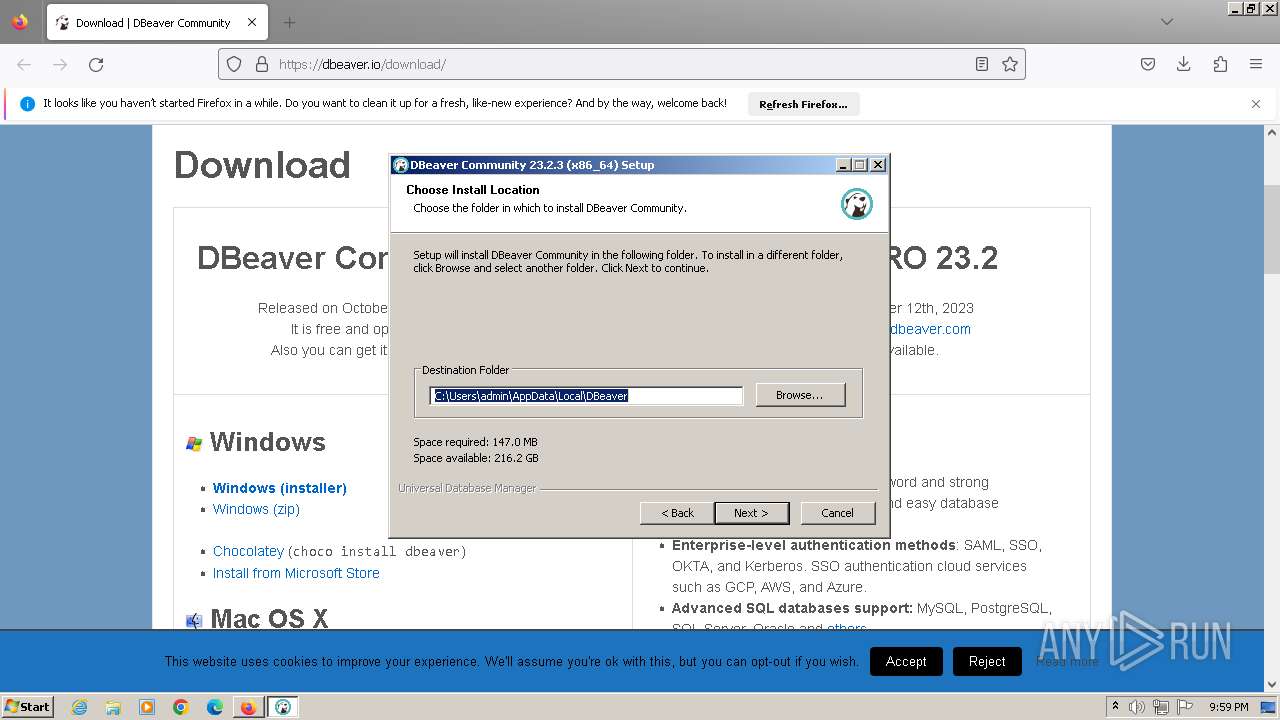Click Next in the DBeaver setup
The width and height of the screenshot is (1280, 720).
point(751,513)
